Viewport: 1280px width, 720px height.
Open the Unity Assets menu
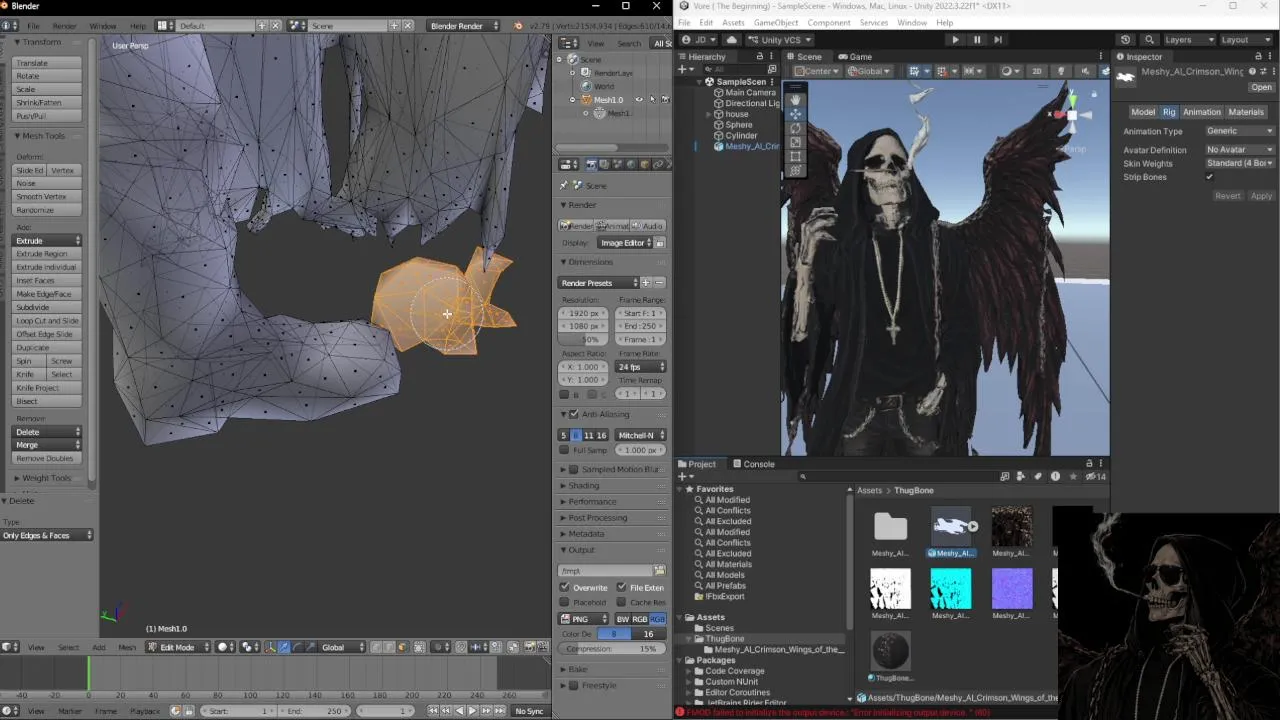click(733, 22)
